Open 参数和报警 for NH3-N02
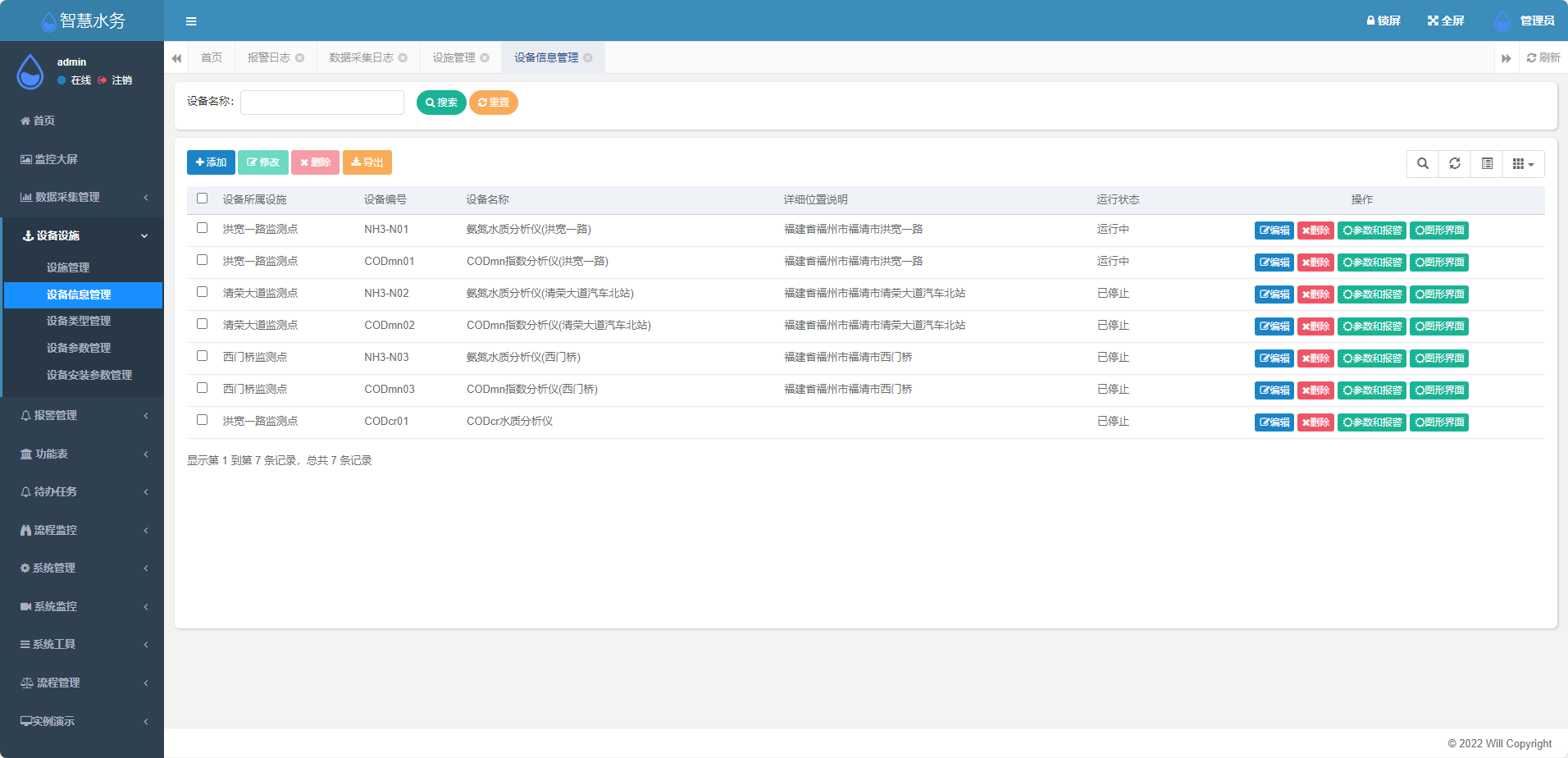 [x=1372, y=295]
